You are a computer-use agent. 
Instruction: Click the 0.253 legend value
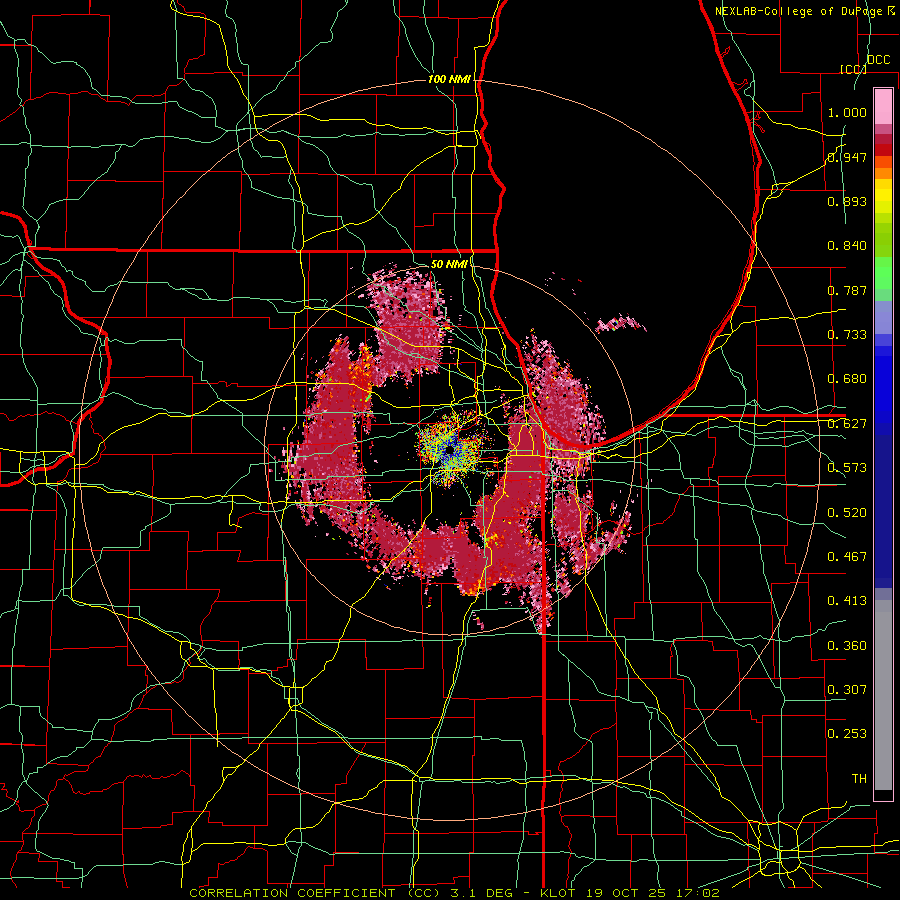point(847,734)
